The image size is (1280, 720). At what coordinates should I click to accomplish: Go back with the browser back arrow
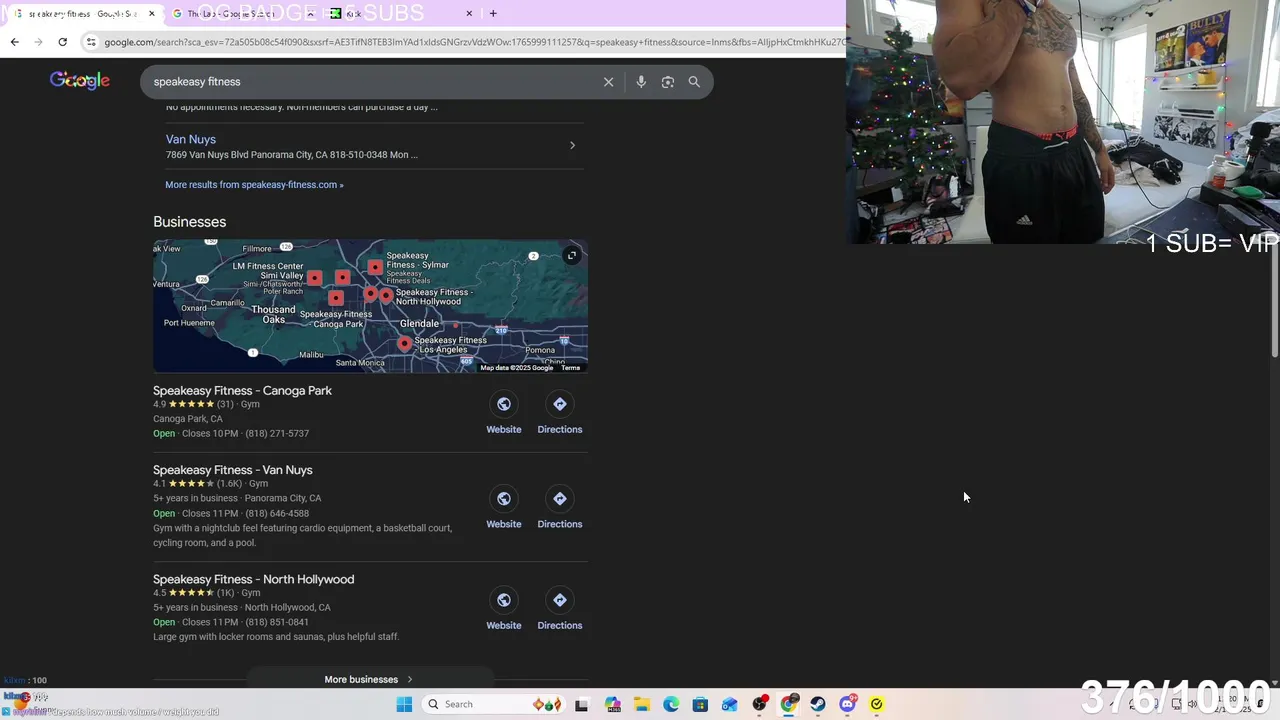point(14,42)
